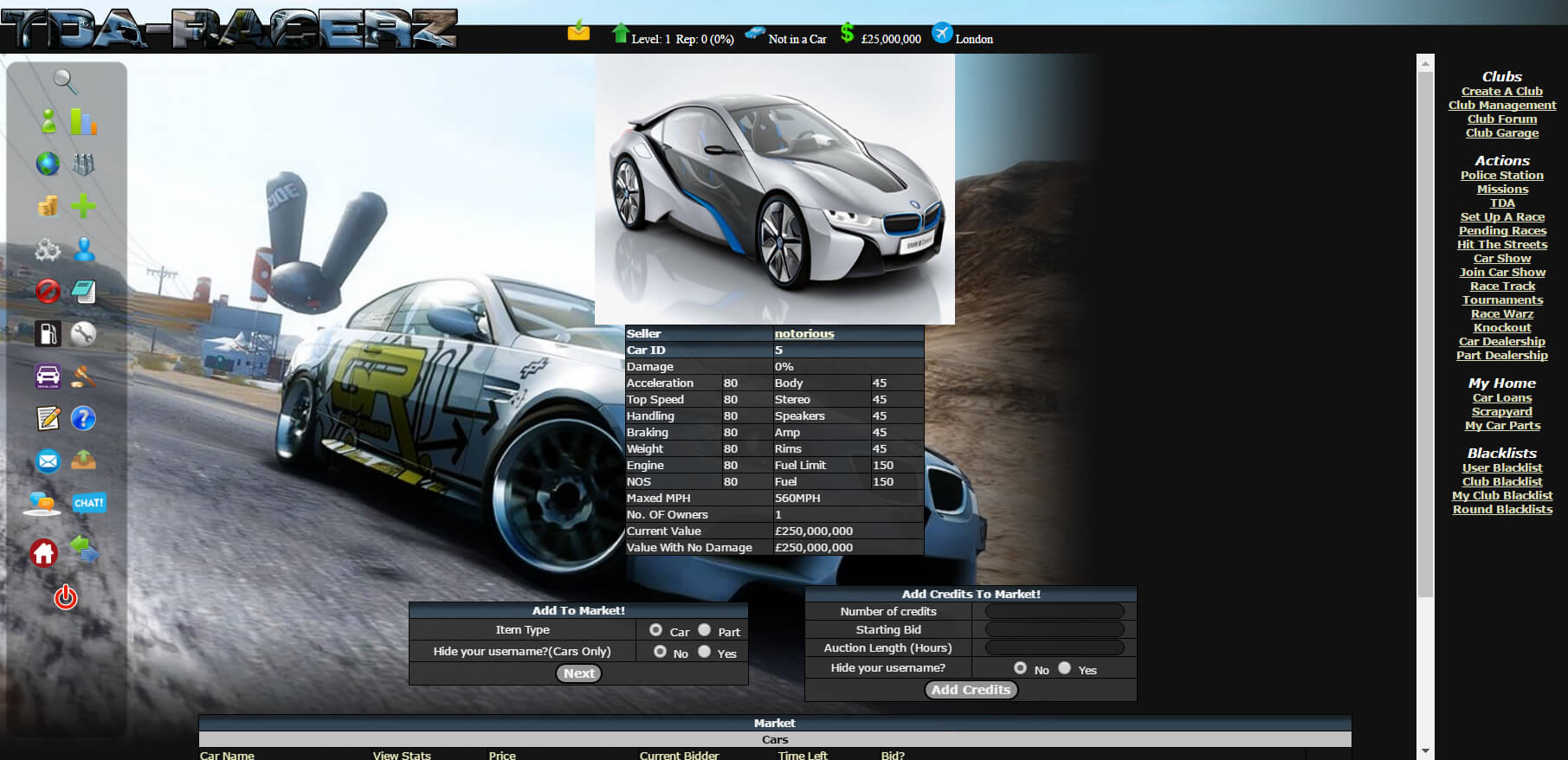Click the magnifying glass search icon
1568x760 pixels.
pos(66,81)
